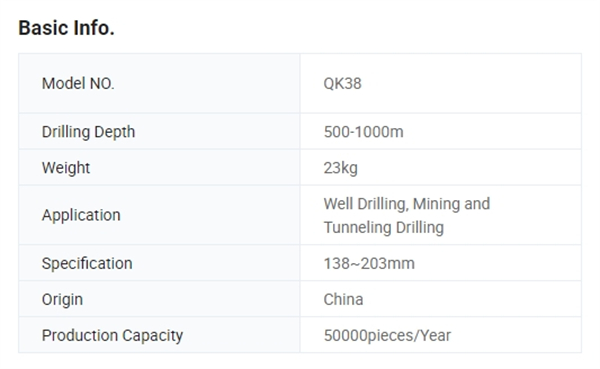The image size is (600, 369).
Task: Select the Origin label cell
Action: pyautogui.click(x=159, y=299)
